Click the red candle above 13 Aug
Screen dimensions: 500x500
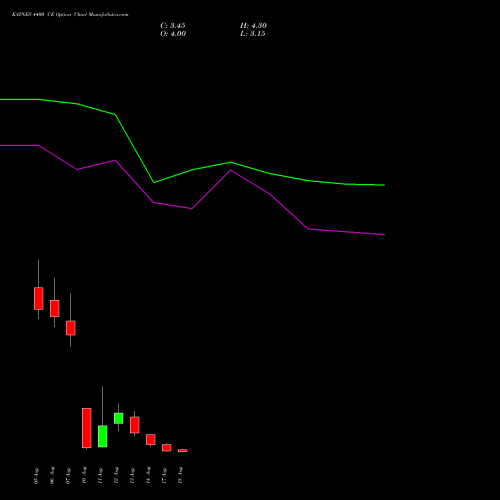135,425
